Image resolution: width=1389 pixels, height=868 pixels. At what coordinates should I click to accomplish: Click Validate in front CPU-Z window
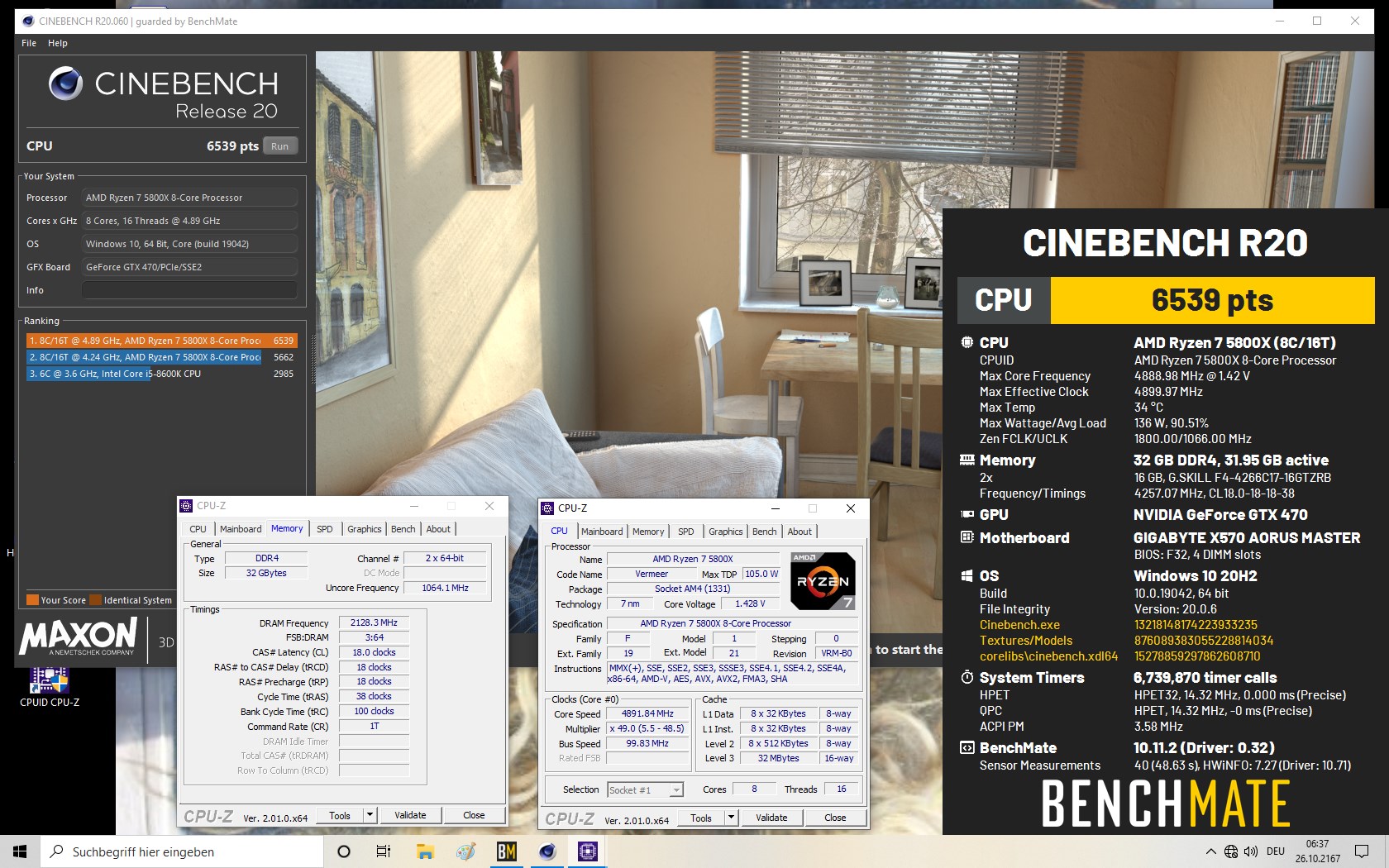click(x=771, y=818)
